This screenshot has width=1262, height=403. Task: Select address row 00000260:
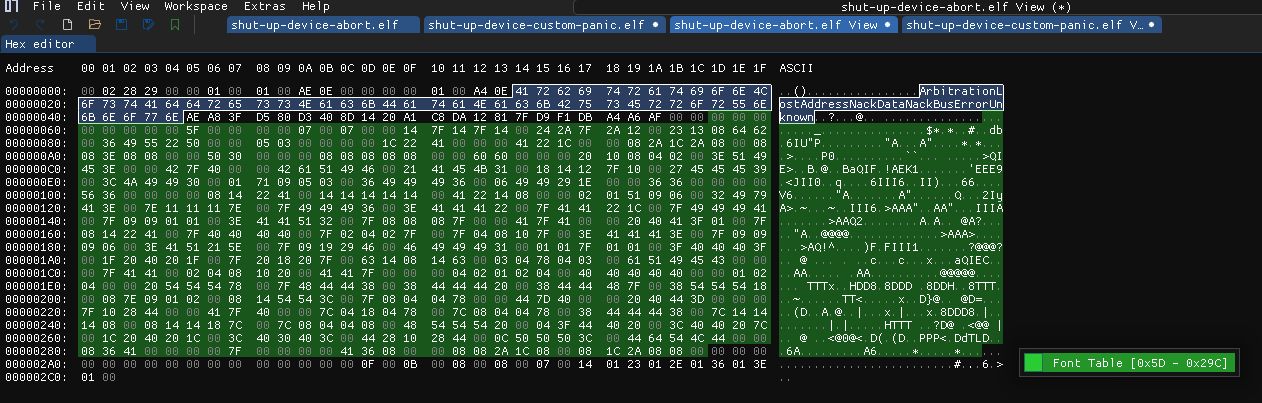click(38, 337)
